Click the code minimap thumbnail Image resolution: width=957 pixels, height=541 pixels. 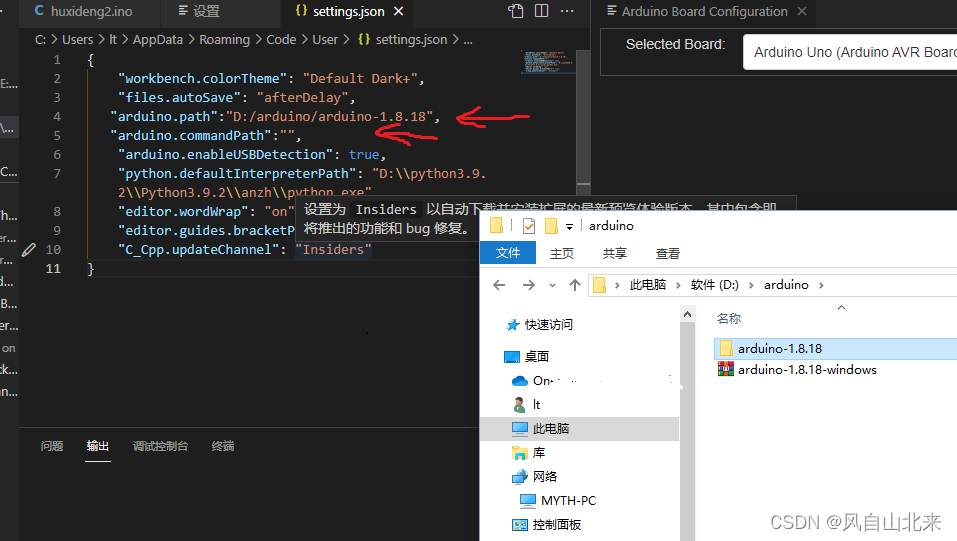[548, 62]
